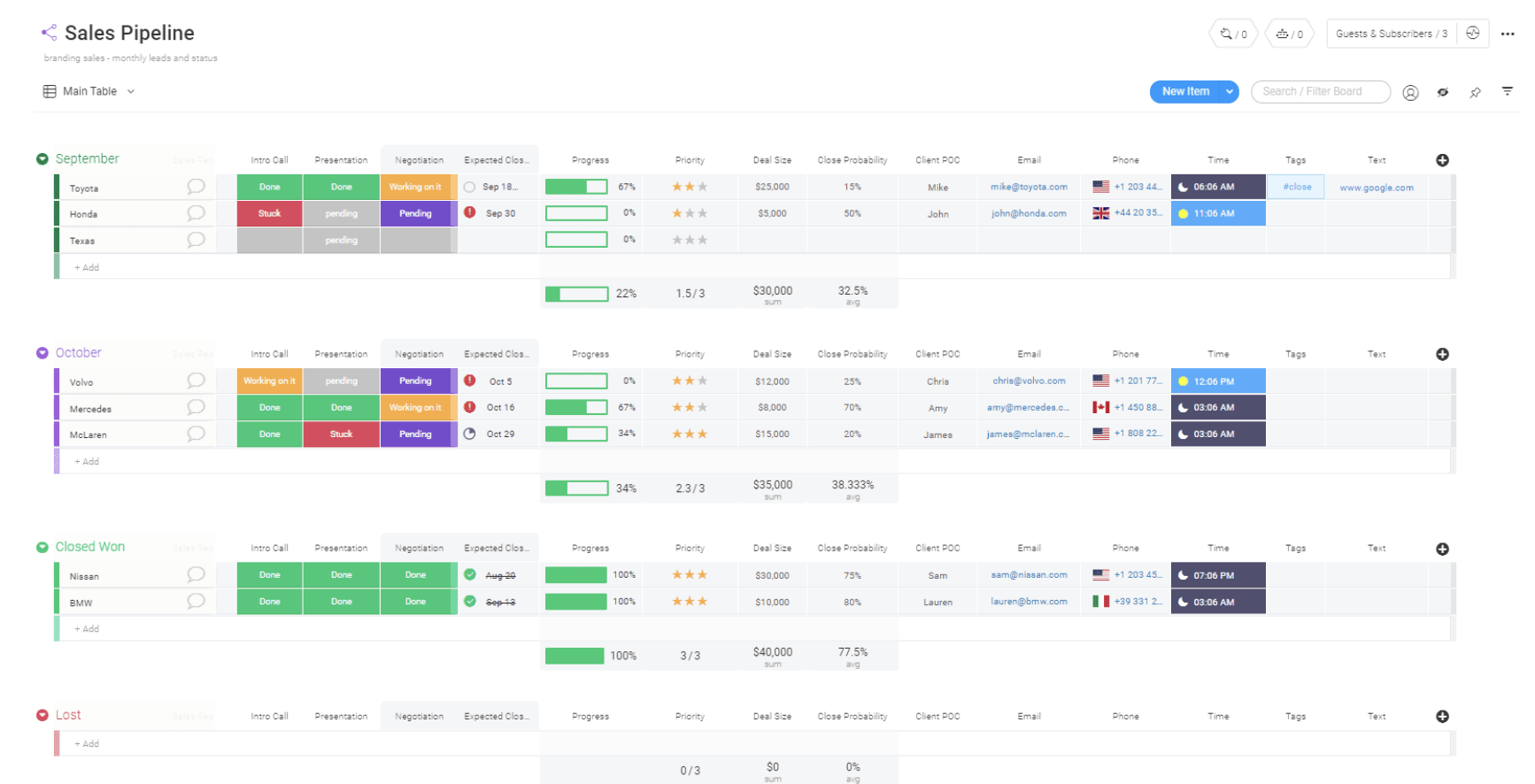This screenshot has width=1535, height=784.
Task: Set Honda priority star rating
Action: tap(690, 213)
